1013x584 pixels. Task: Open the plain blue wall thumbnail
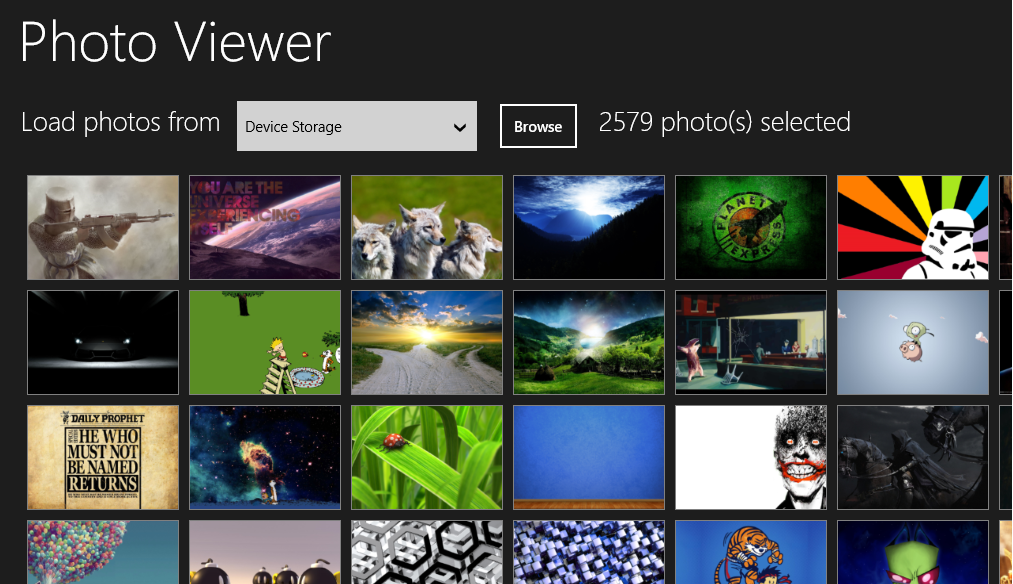tap(589, 457)
